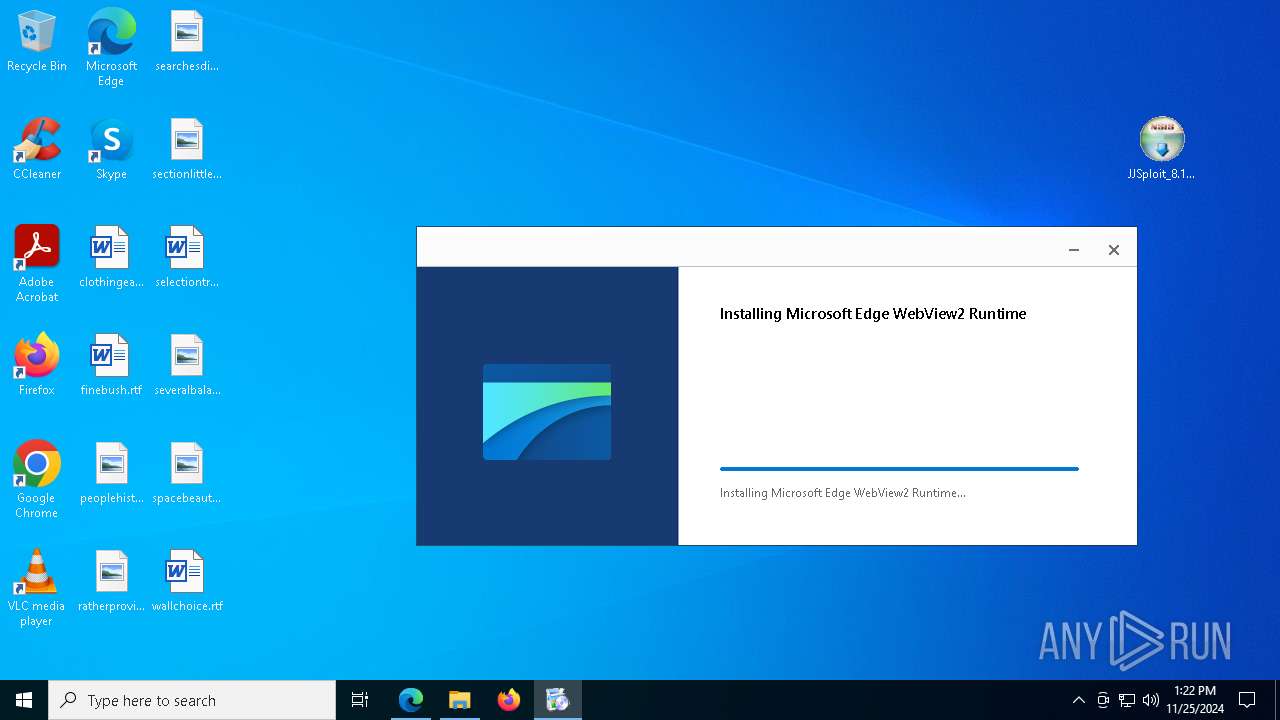Click the taskbar search box
This screenshot has width=1280, height=720.
(192, 700)
